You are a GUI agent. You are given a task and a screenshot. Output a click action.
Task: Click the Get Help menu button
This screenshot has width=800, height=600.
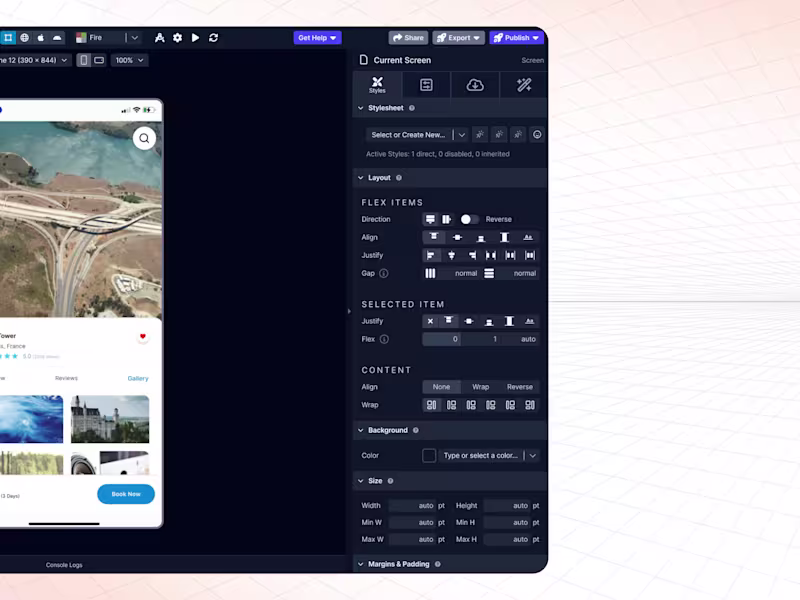click(x=316, y=37)
